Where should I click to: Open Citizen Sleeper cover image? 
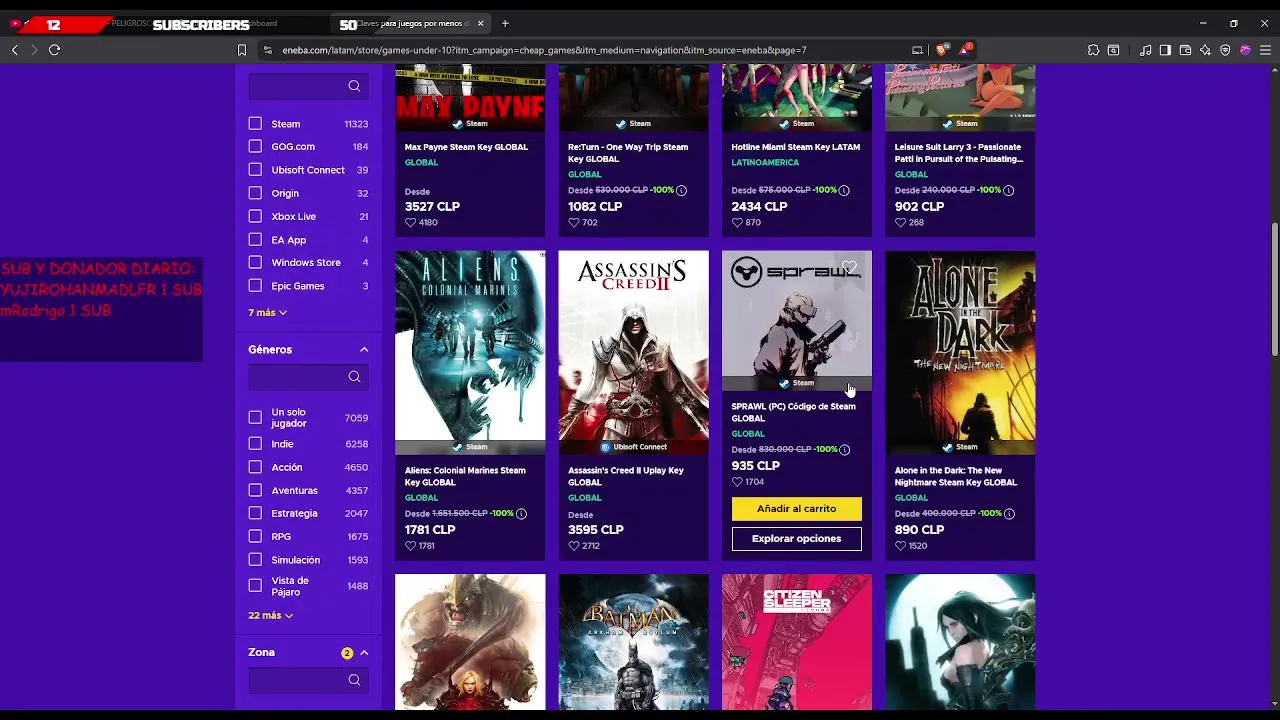point(797,642)
